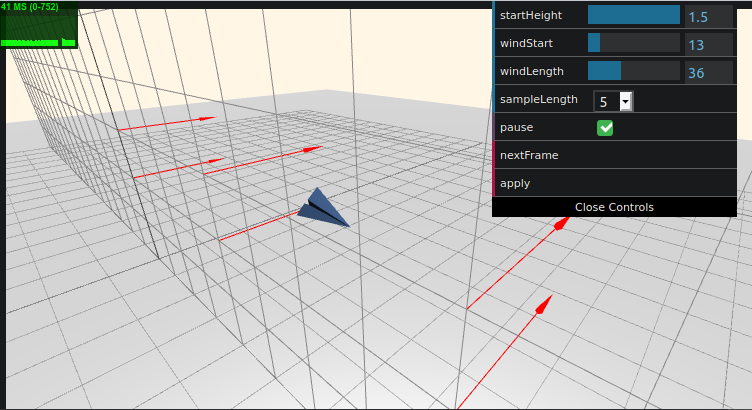Click the pause label text
This screenshot has width=752, height=410.
517,128
